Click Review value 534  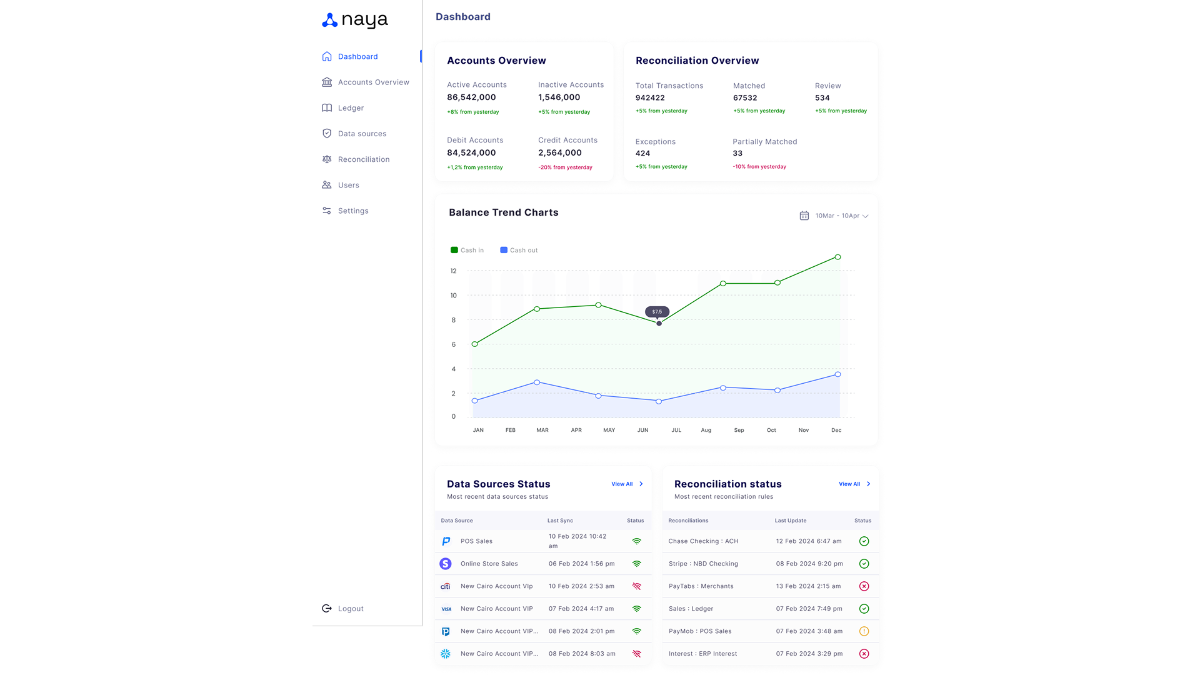point(822,98)
